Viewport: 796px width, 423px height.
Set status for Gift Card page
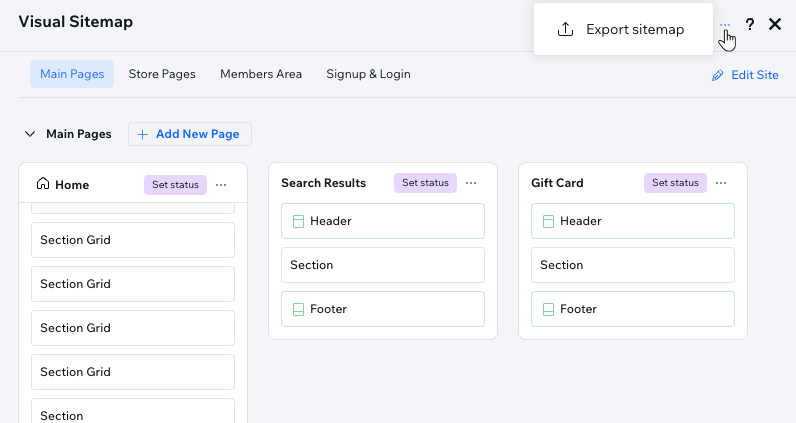tap(675, 183)
